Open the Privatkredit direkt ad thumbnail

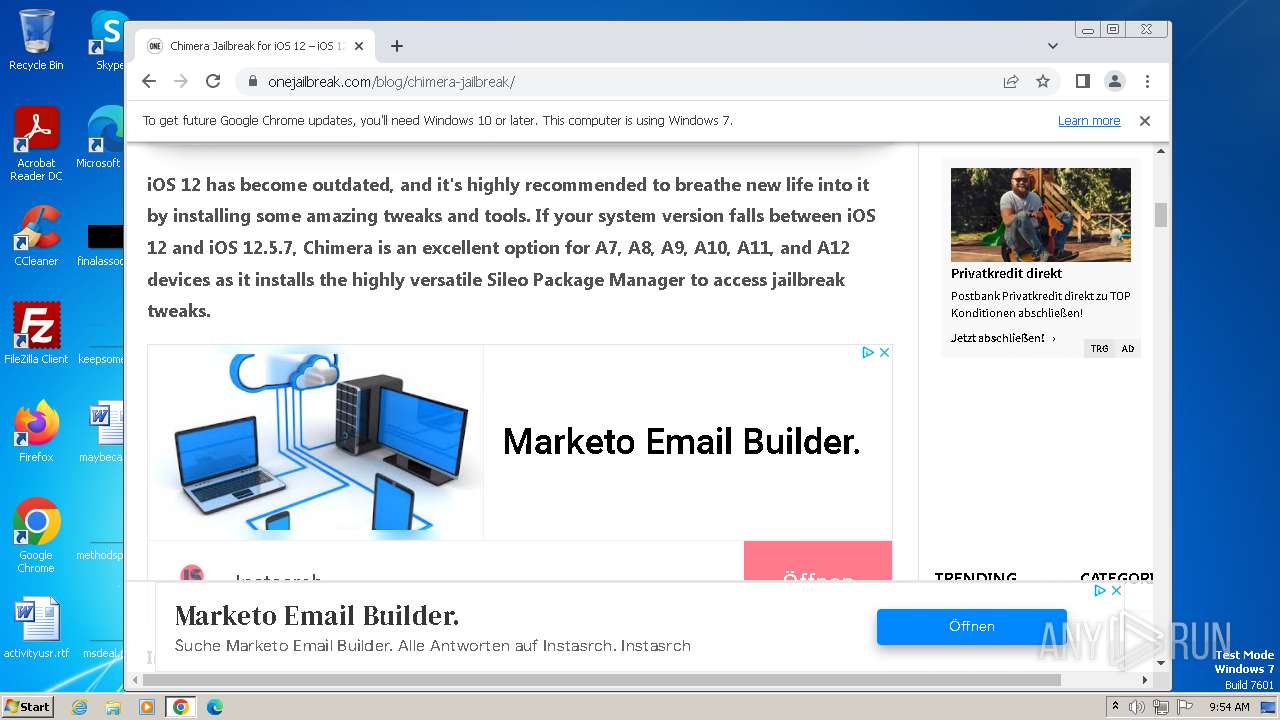pyautogui.click(x=1041, y=215)
